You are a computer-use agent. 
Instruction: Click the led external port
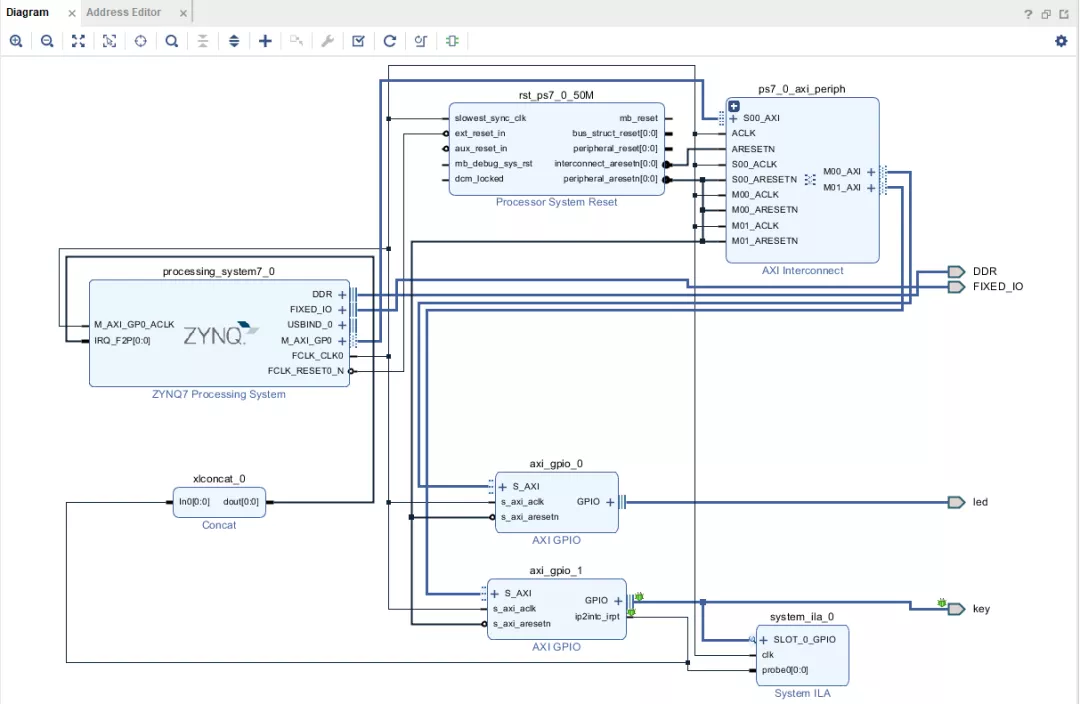click(x=956, y=502)
